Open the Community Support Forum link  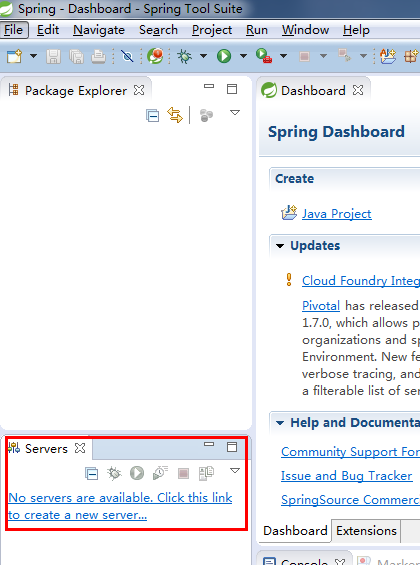350,452
